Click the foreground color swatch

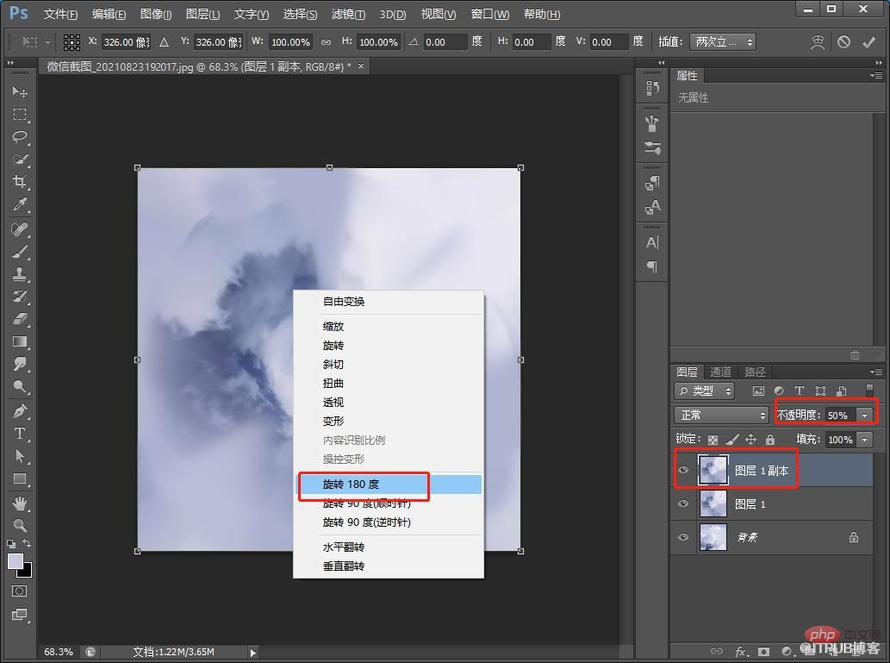point(15,561)
